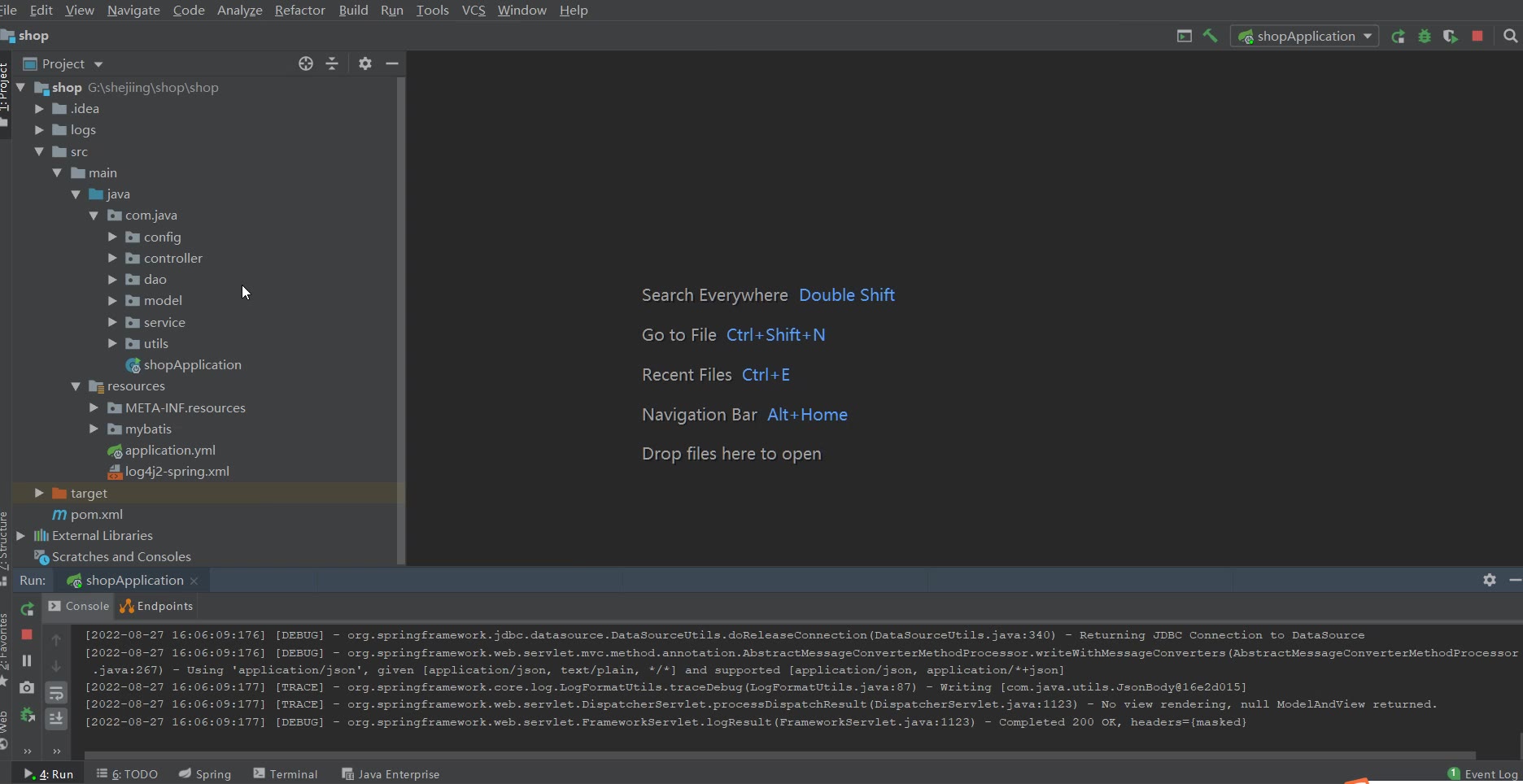Screen dimensions: 1523x784
Task: Open the 4: Run tool window tab
Action: 49,774
